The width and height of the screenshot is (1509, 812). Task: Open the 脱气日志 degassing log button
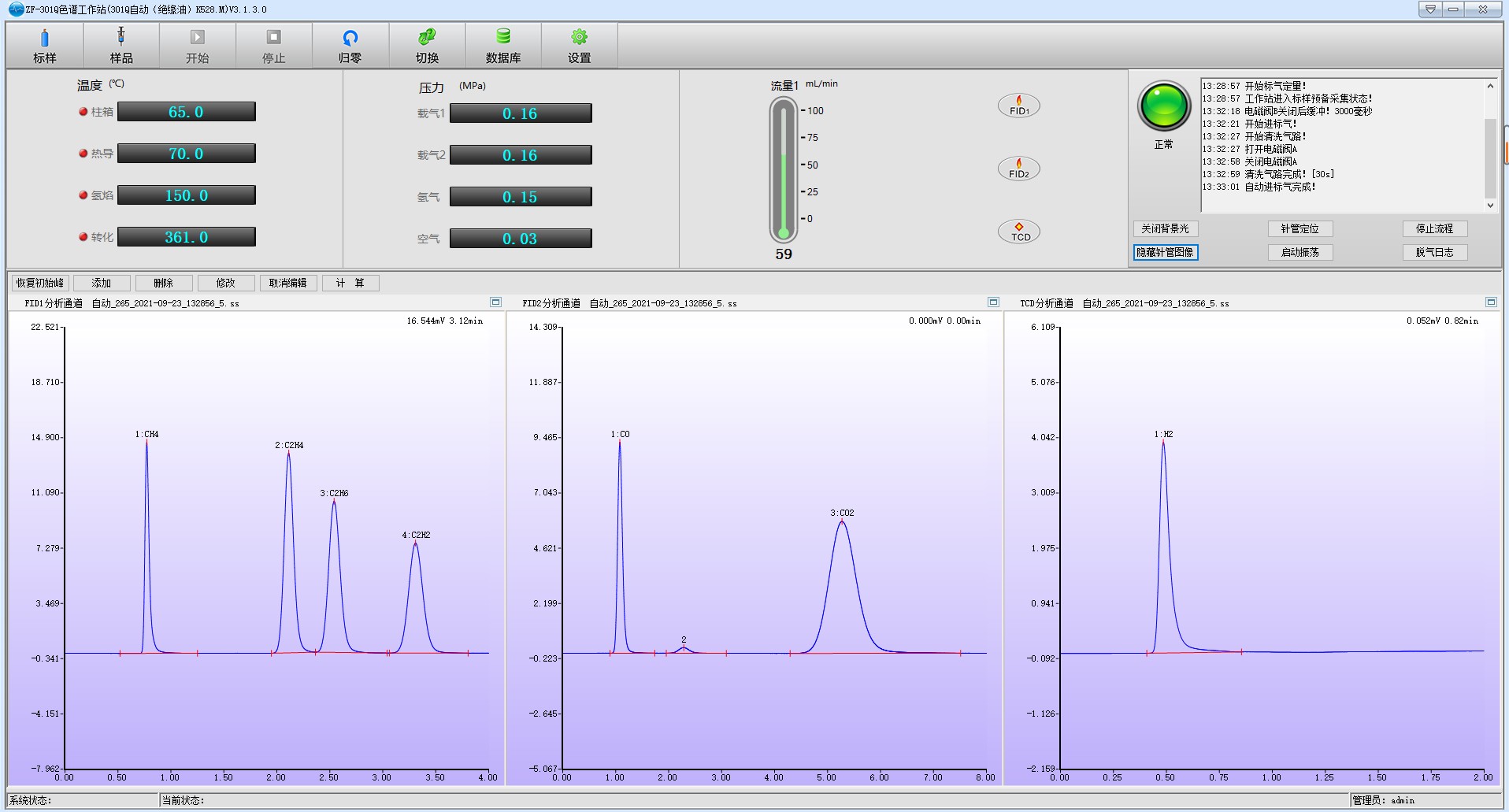pyautogui.click(x=1434, y=252)
